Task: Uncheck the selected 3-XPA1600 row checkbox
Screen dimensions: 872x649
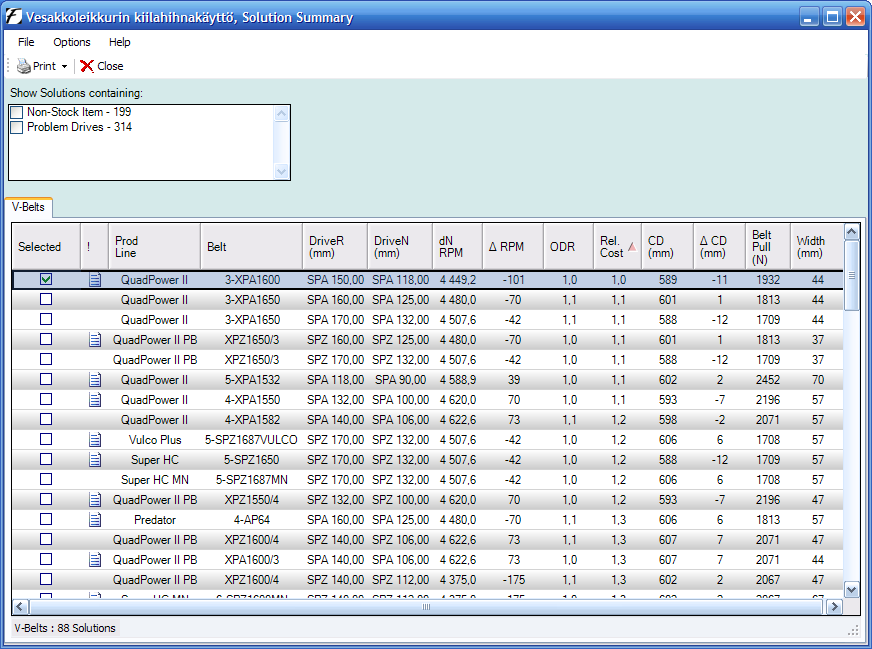Action: 46,279
